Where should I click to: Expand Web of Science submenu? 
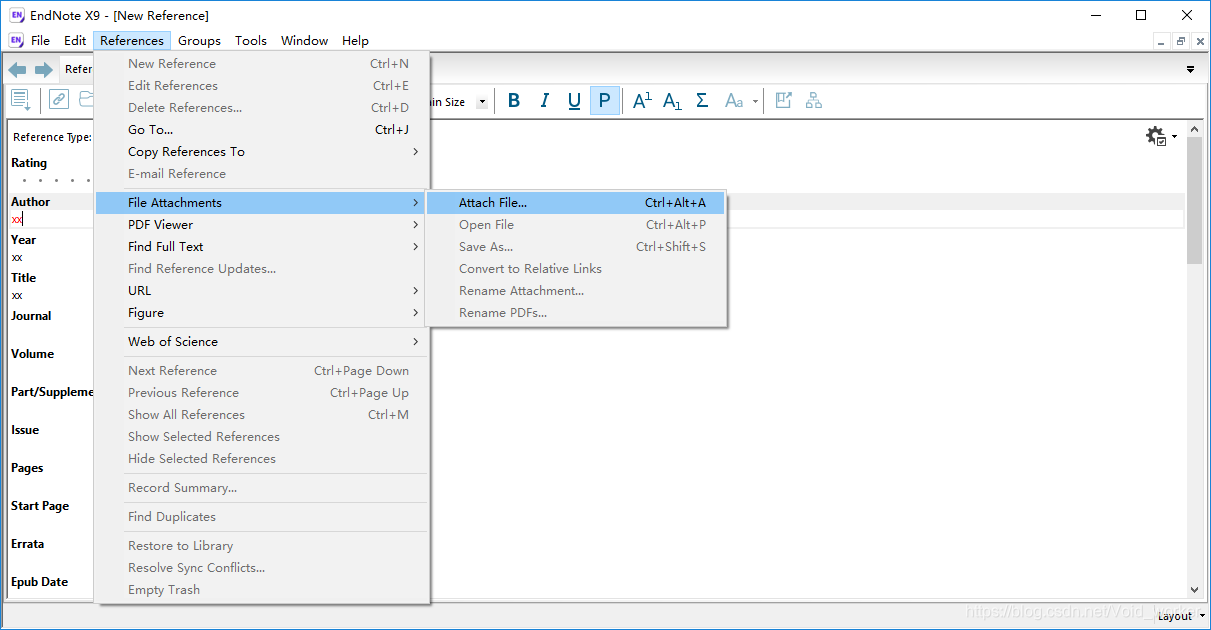tap(262, 342)
